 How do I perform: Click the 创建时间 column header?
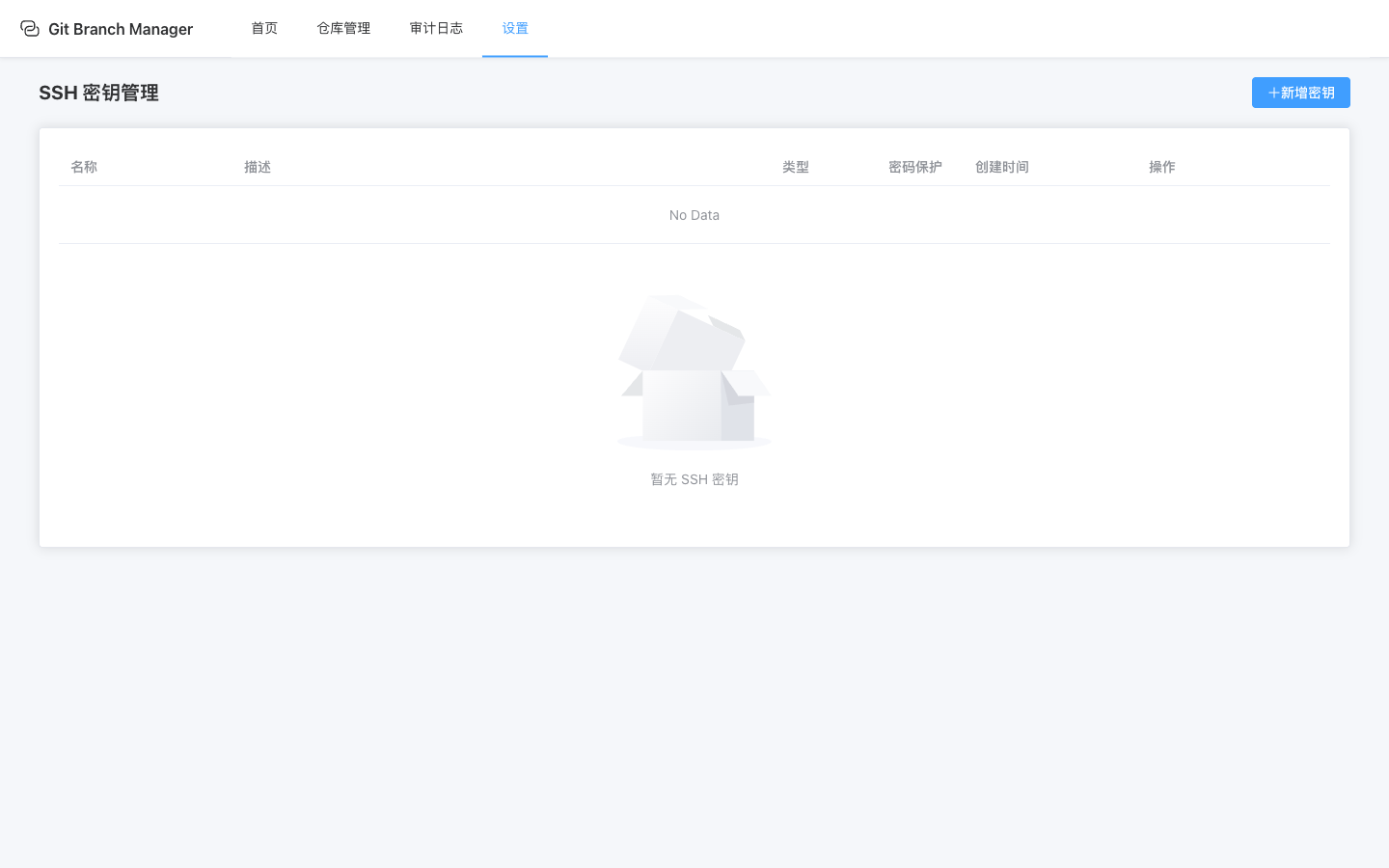1001,166
